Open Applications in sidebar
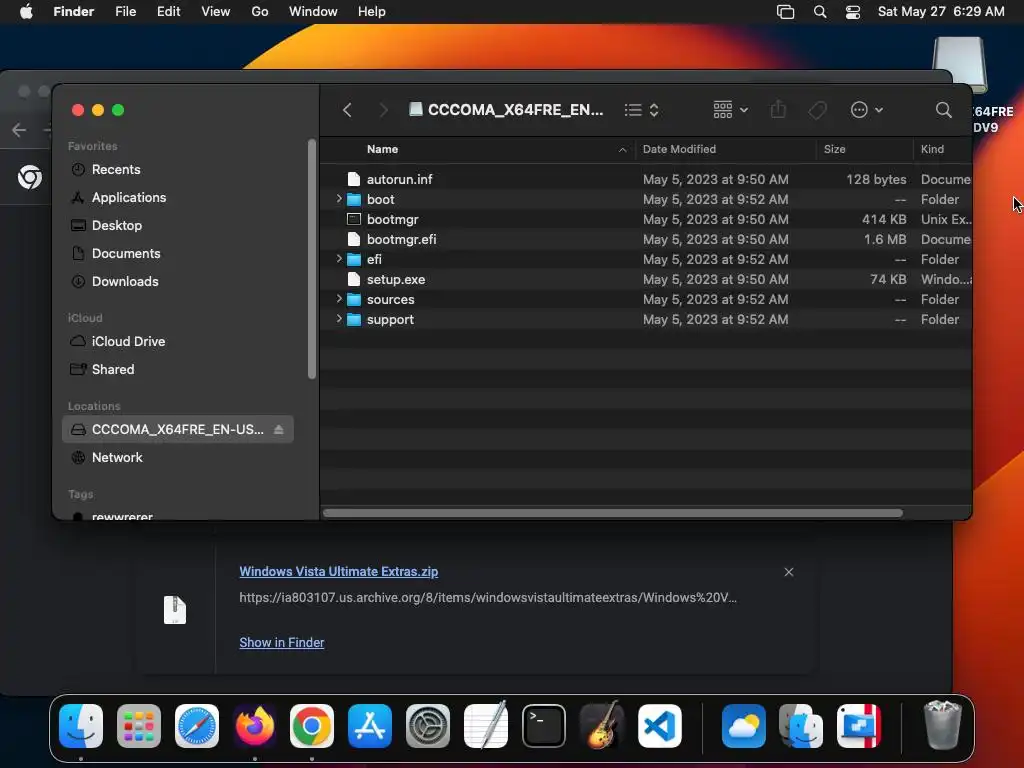The height and width of the screenshot is (768, 1024). tap(129, 197)
